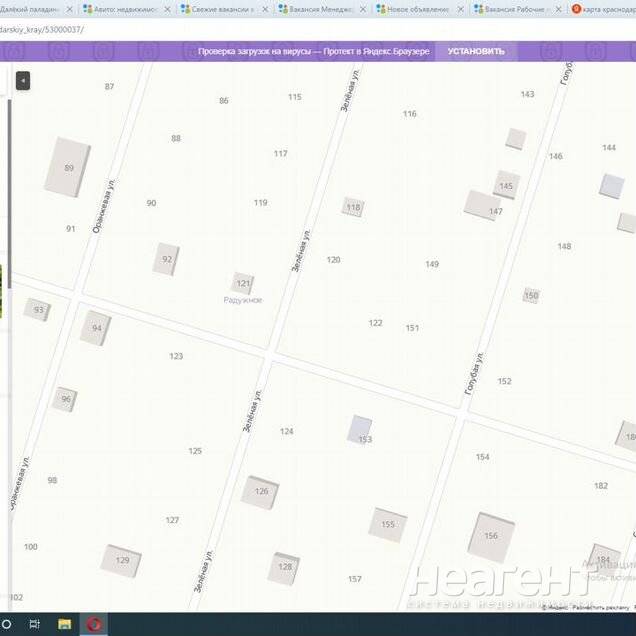Switch to the Авито недвижимость tab

click(120, 9)
